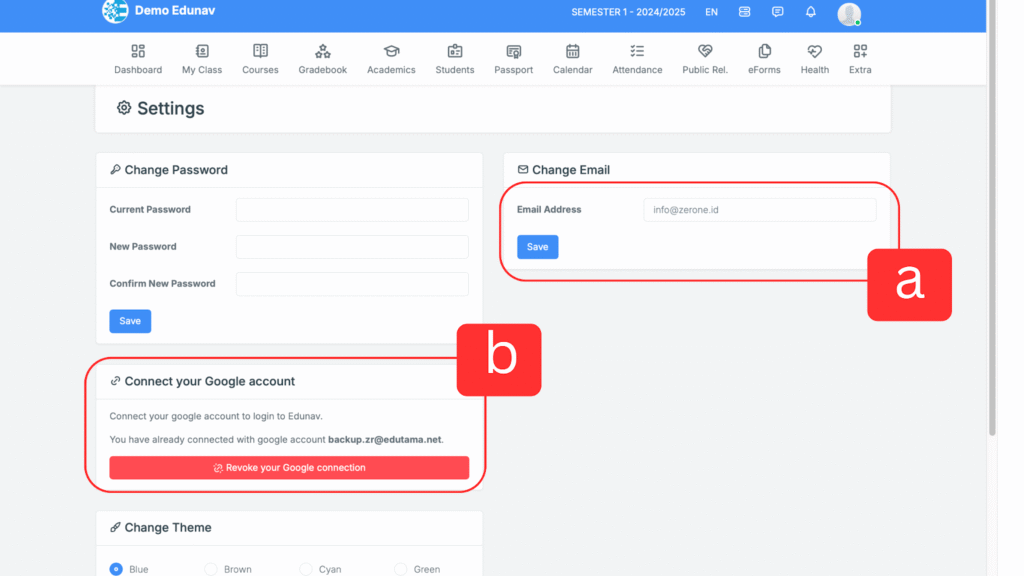Screen dimensions: 1024x576
Task: Select the Cyan theme radio button
Action: (x=306, y=569)
